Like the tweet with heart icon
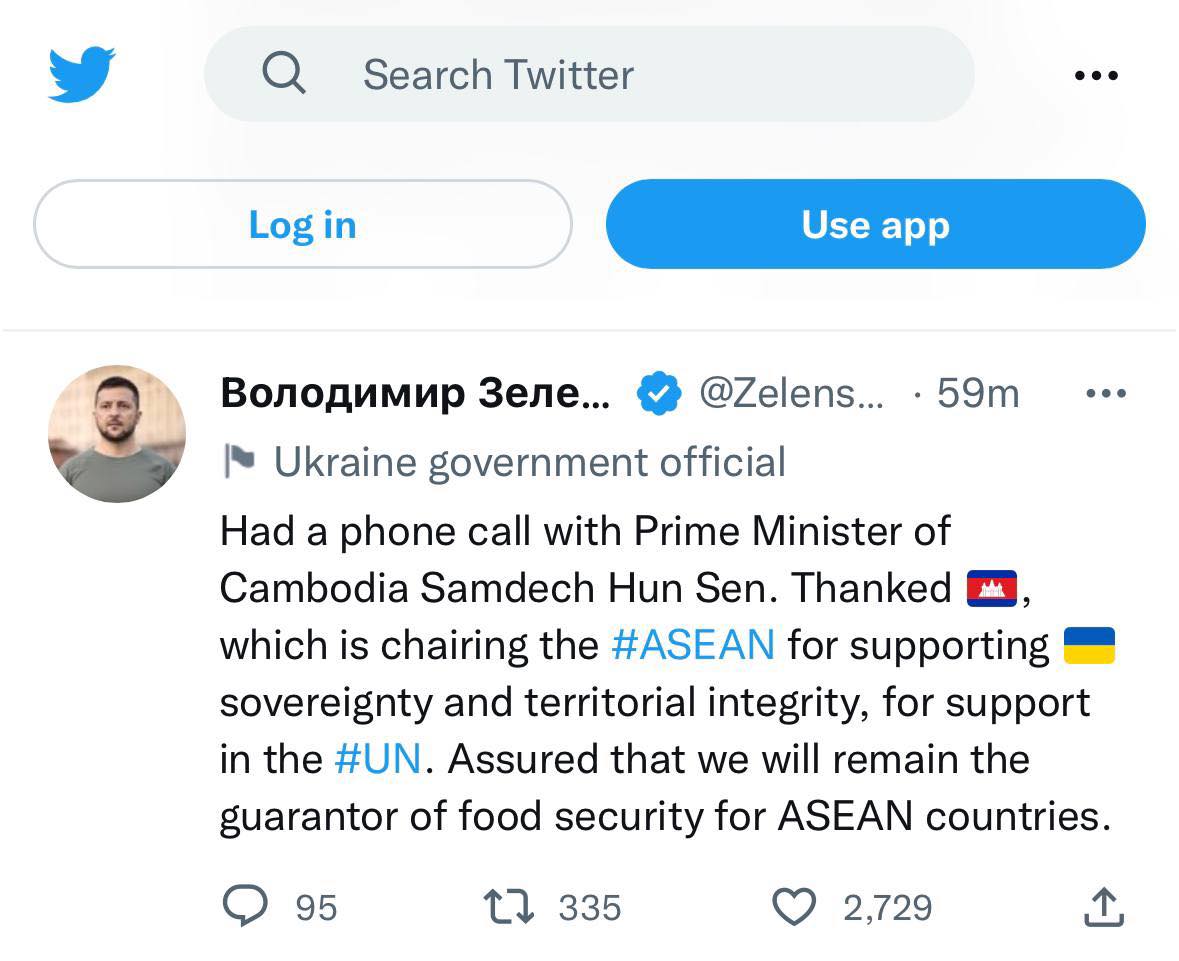Screen dimensions: 1179x961 (x=795, y=907)
